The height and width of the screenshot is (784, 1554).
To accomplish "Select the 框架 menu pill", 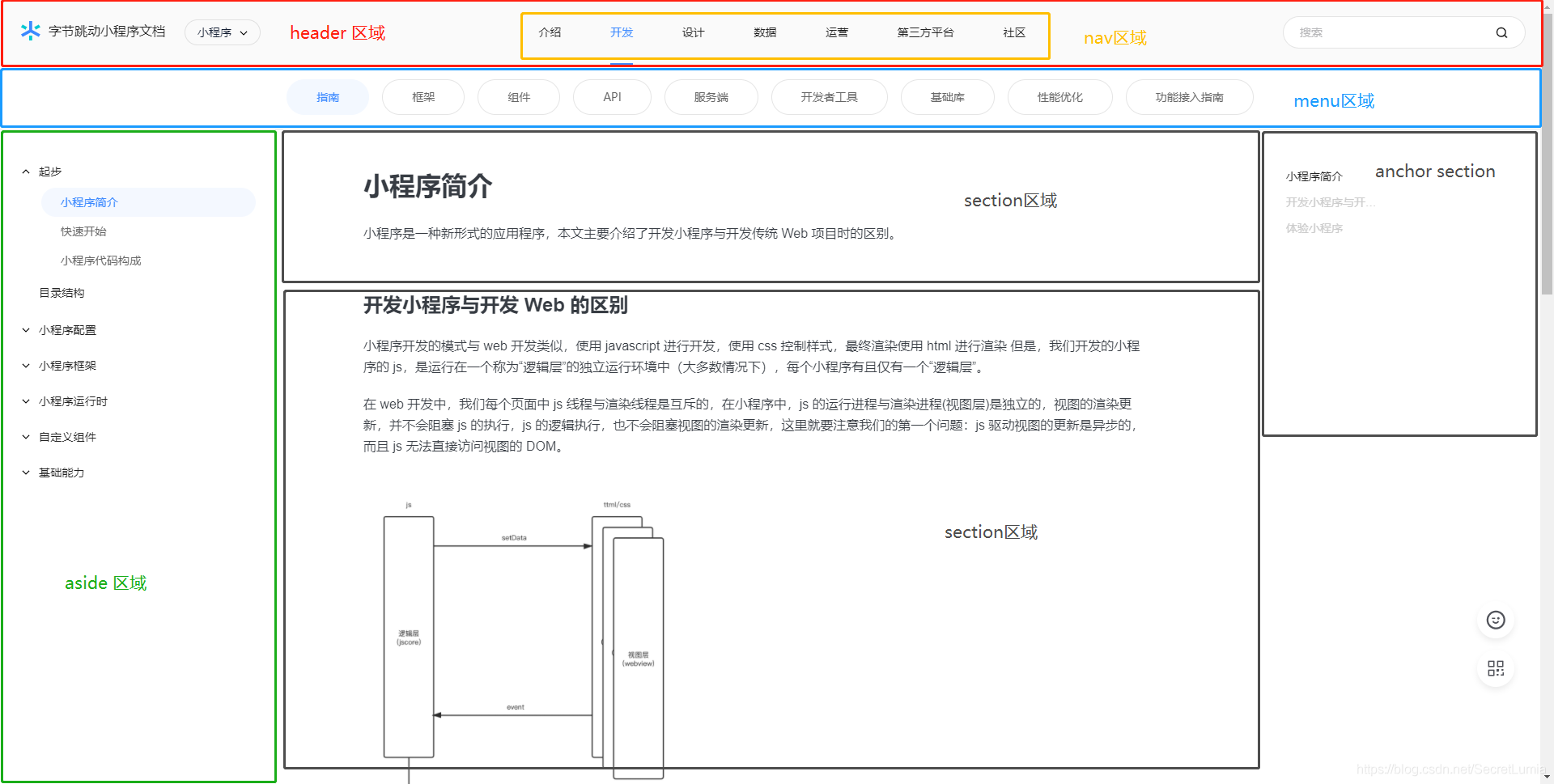I will (423, 97).
